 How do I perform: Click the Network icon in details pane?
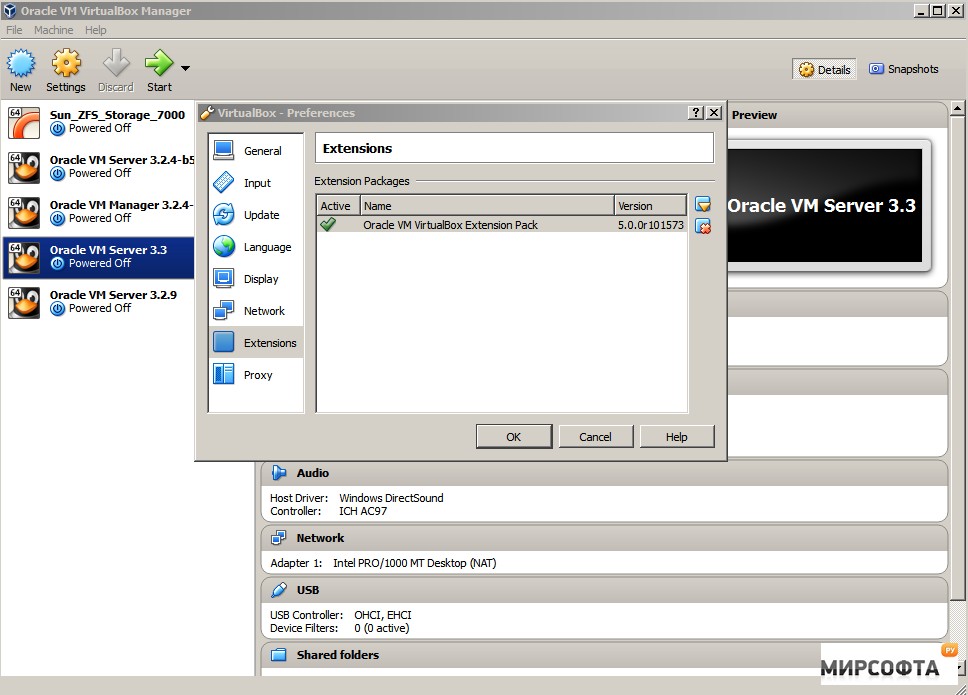[x=279, y=538]
